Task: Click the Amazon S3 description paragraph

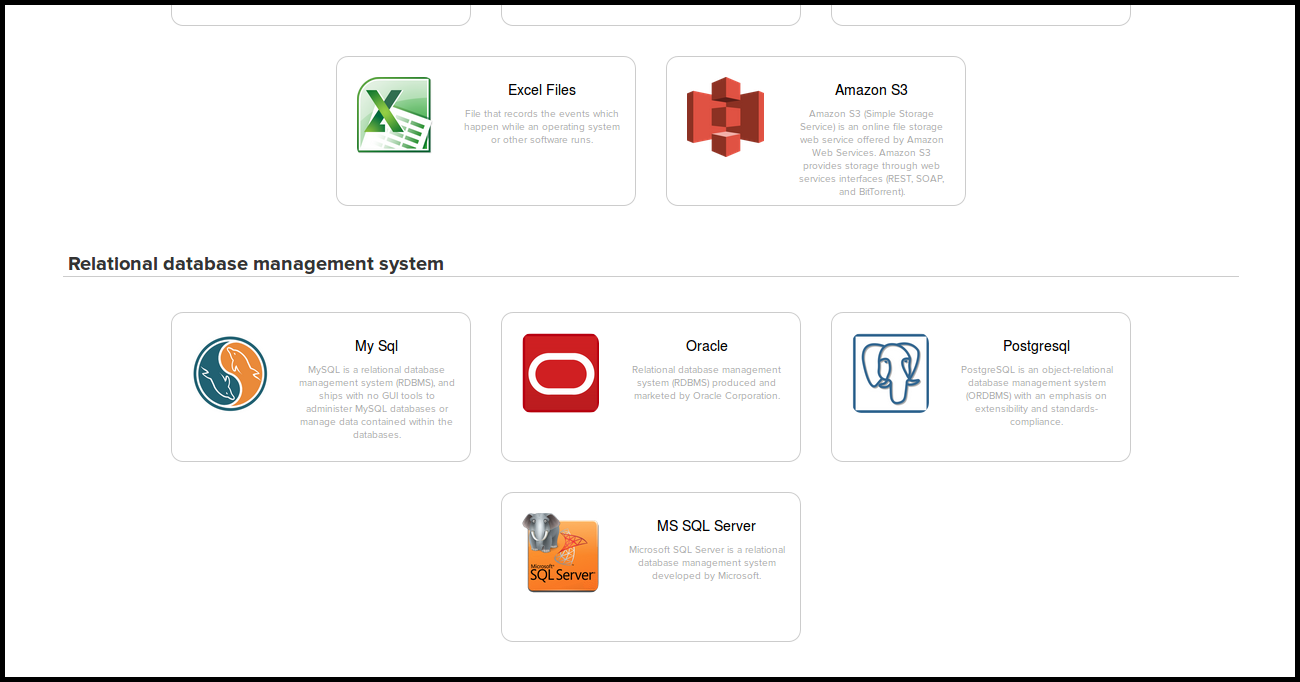Action: pos(872,153)
